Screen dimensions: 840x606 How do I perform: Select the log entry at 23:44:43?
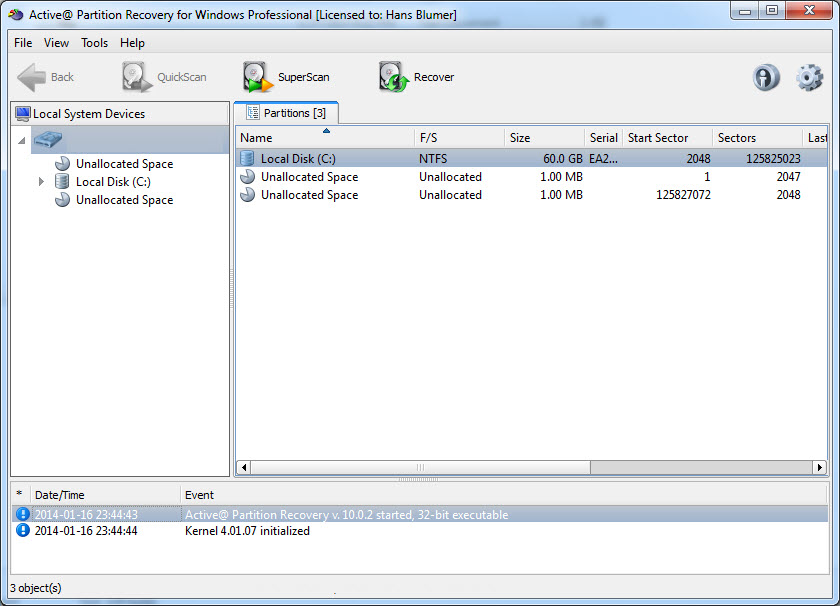tap(420, 514)
